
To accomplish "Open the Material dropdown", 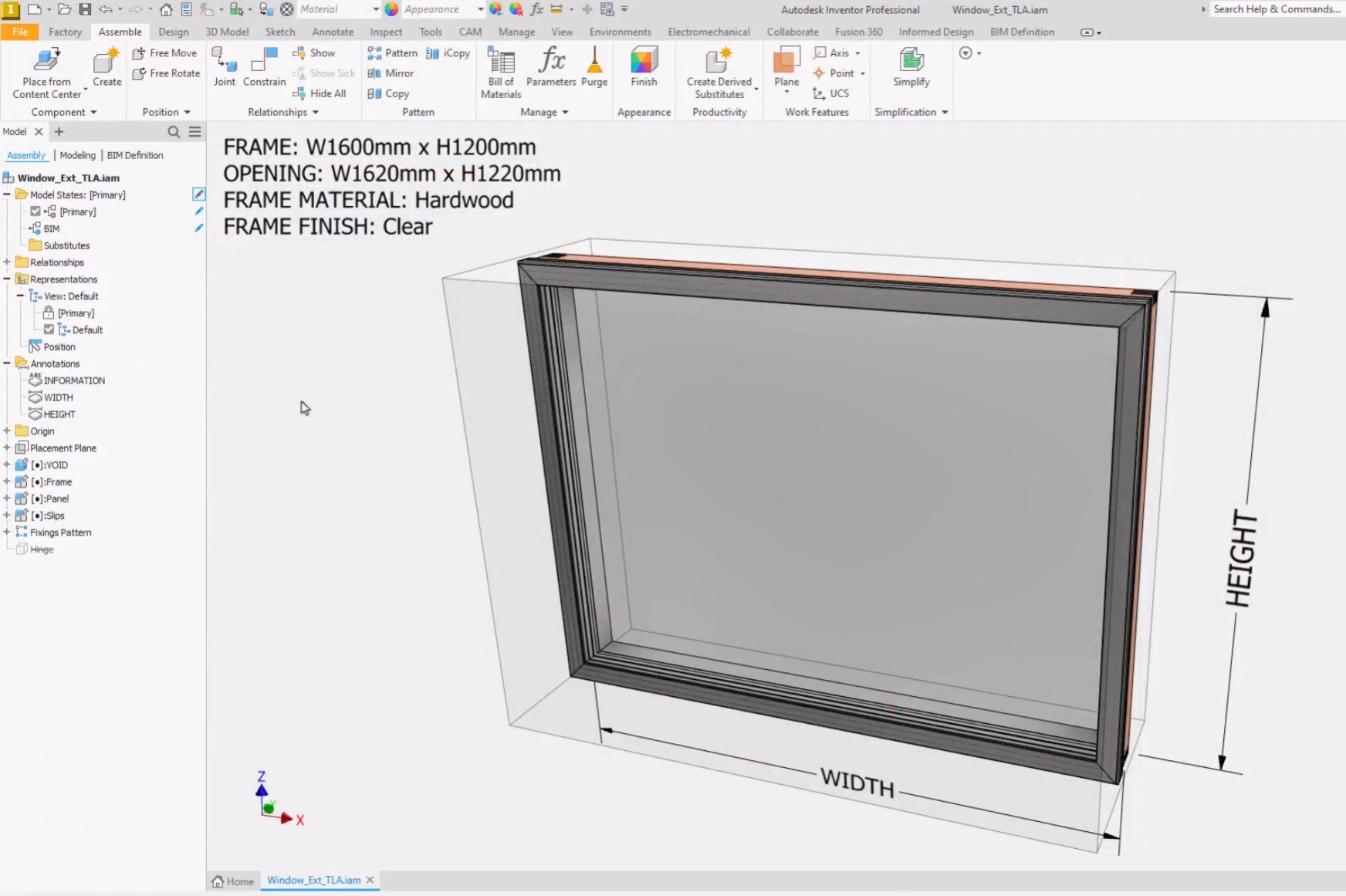I will [375, 9].
